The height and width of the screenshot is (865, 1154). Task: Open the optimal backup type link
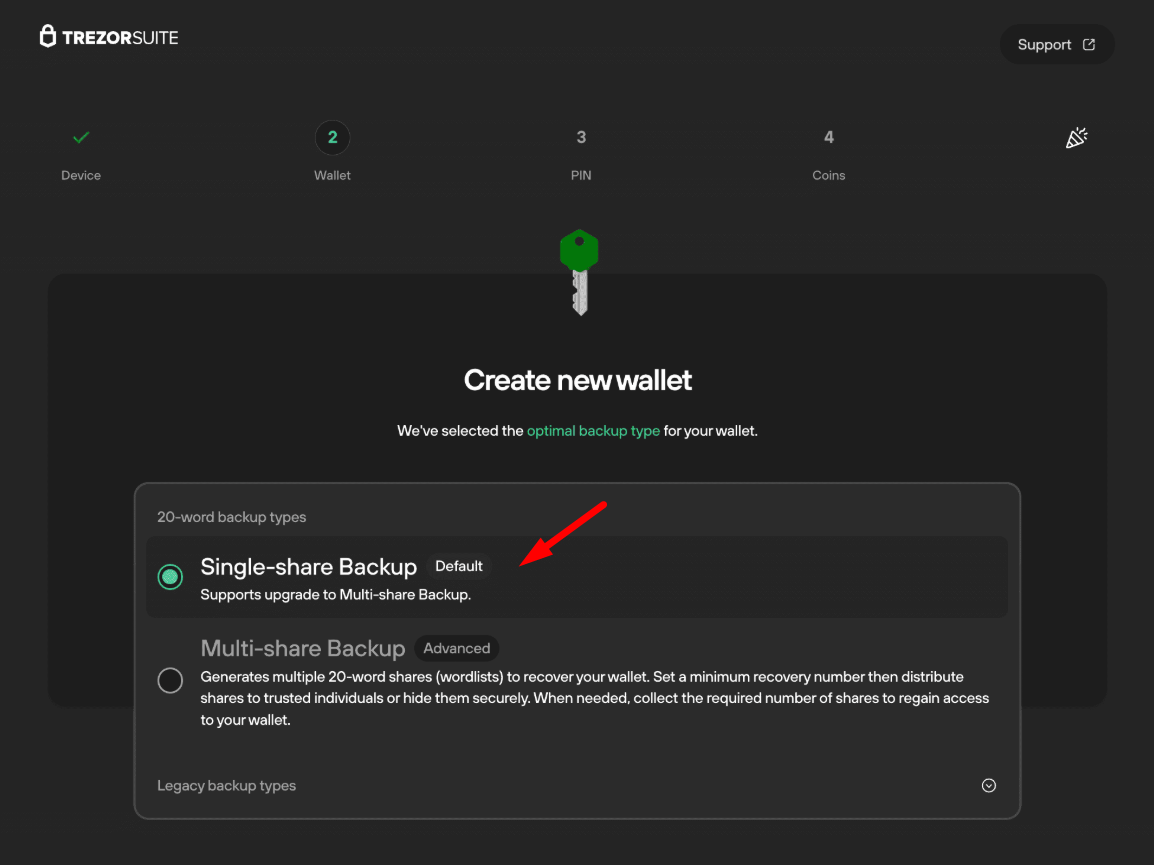pyautogui.click(x=593, y=431)
